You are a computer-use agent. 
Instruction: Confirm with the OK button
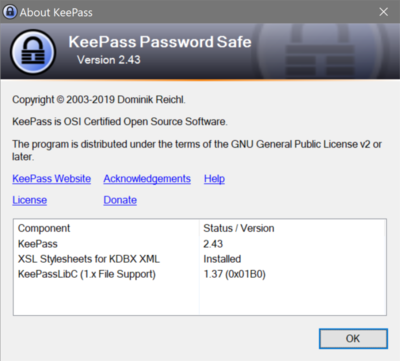(x=353, y=339)
